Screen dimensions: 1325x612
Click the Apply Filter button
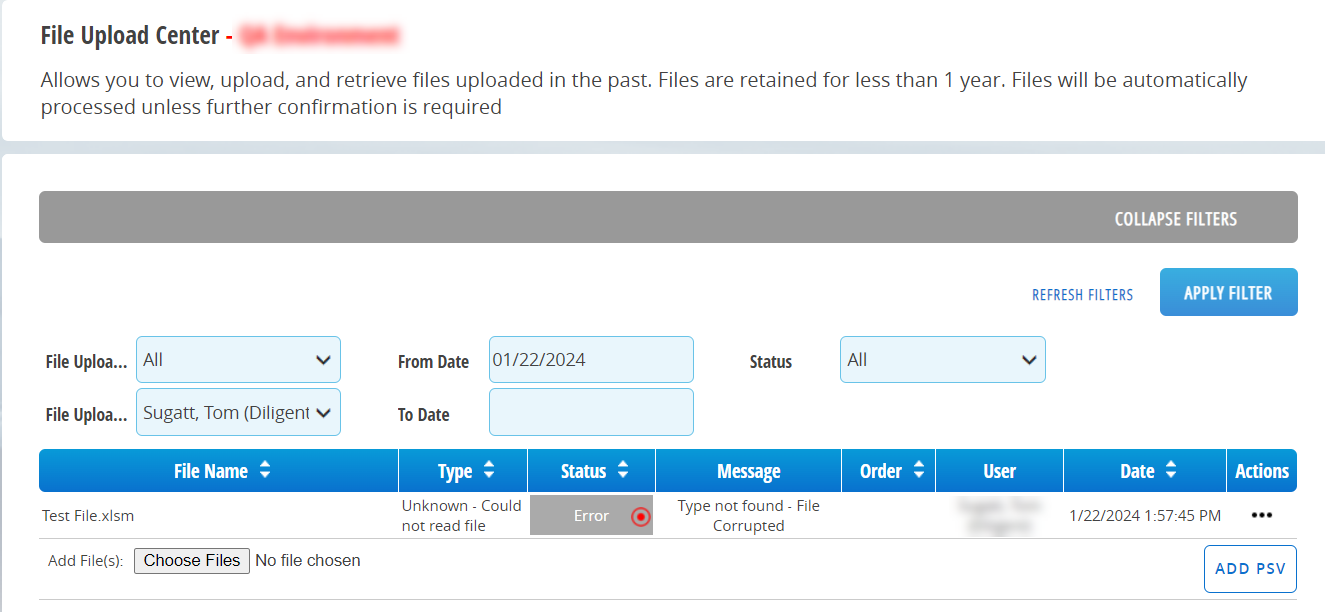[1228, 292]
